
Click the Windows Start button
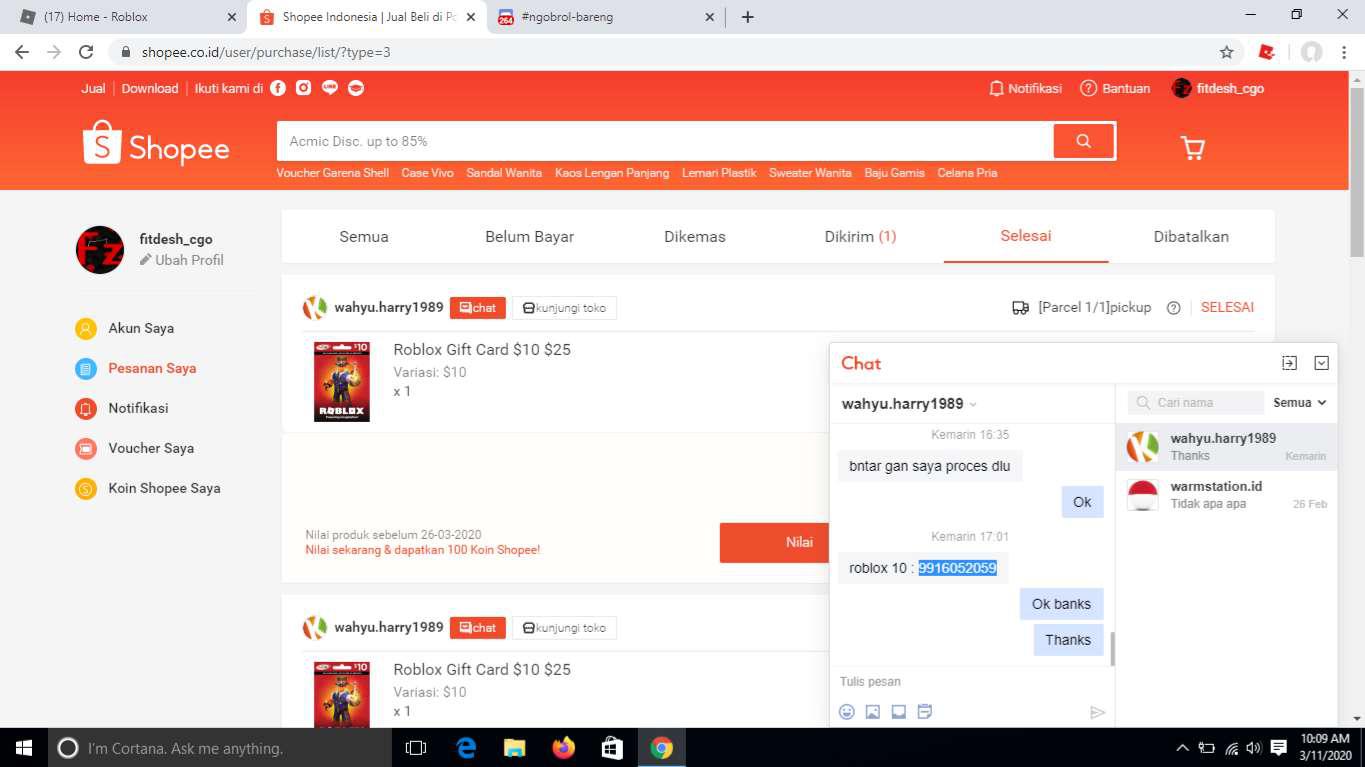click(x=24, y=748)
